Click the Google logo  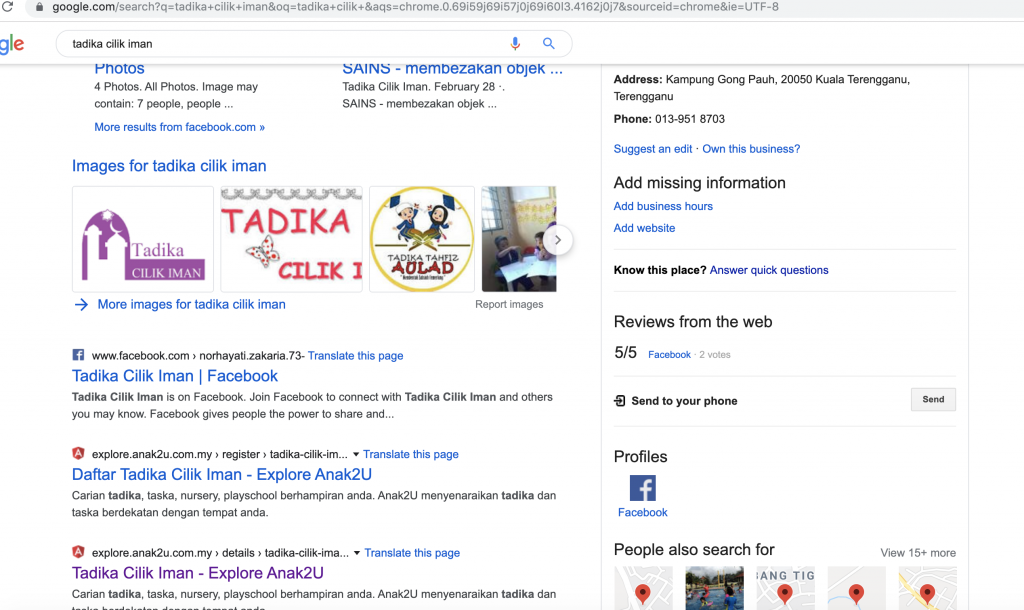point(12,44)
